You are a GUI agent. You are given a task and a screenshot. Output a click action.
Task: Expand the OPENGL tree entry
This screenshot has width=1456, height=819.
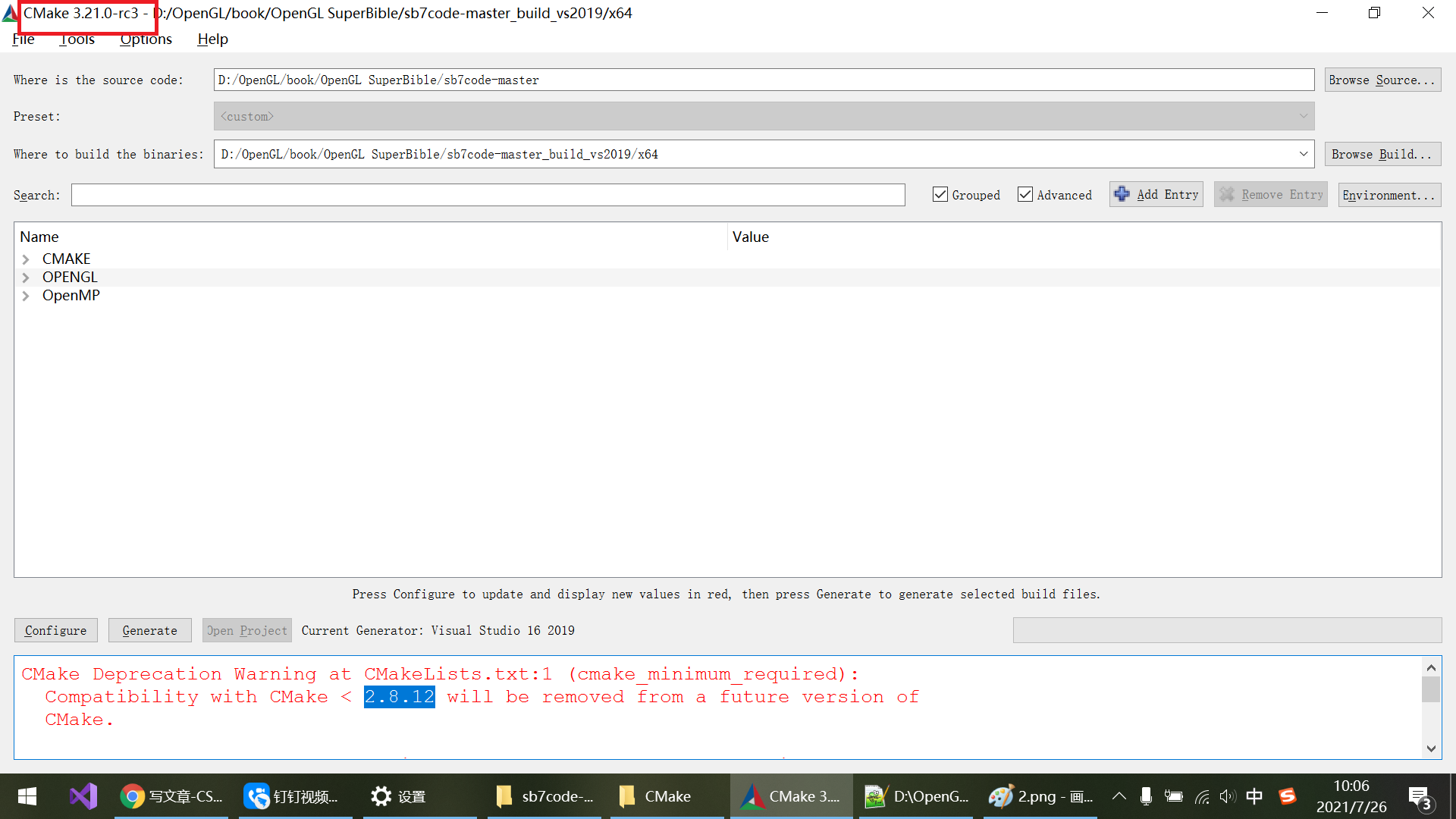(27, 277)
